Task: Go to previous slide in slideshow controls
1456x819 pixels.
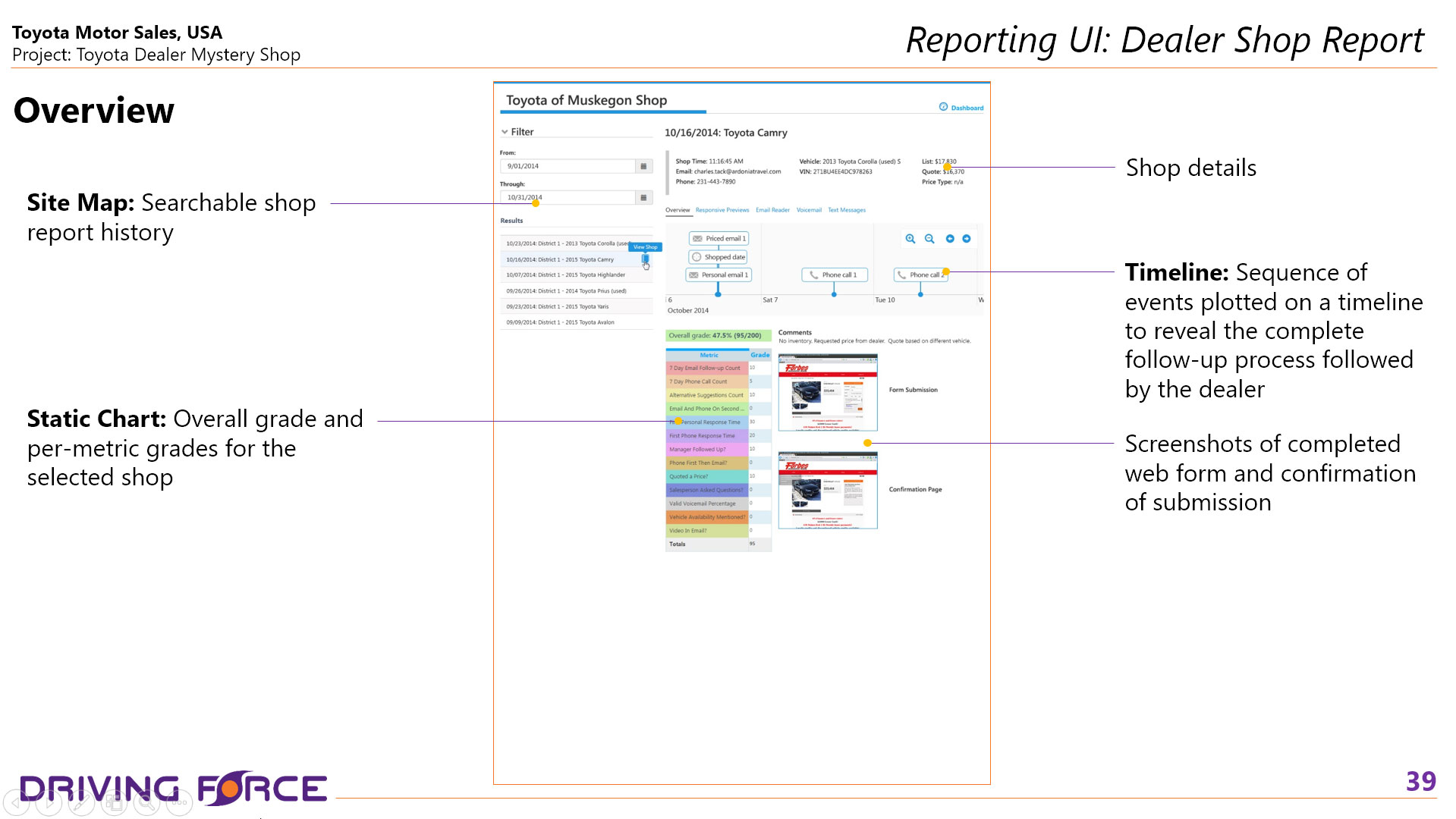Action: [x=17, y=802]
